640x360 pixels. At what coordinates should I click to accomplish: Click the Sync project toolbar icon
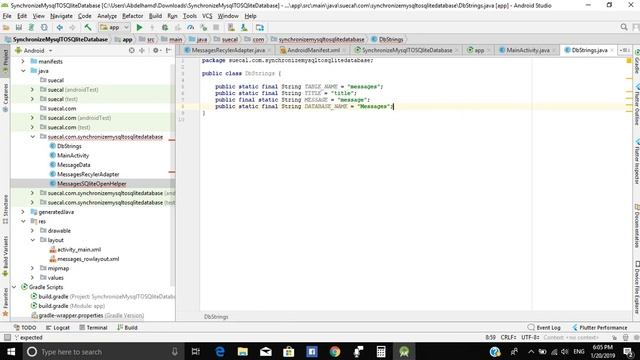31,28
